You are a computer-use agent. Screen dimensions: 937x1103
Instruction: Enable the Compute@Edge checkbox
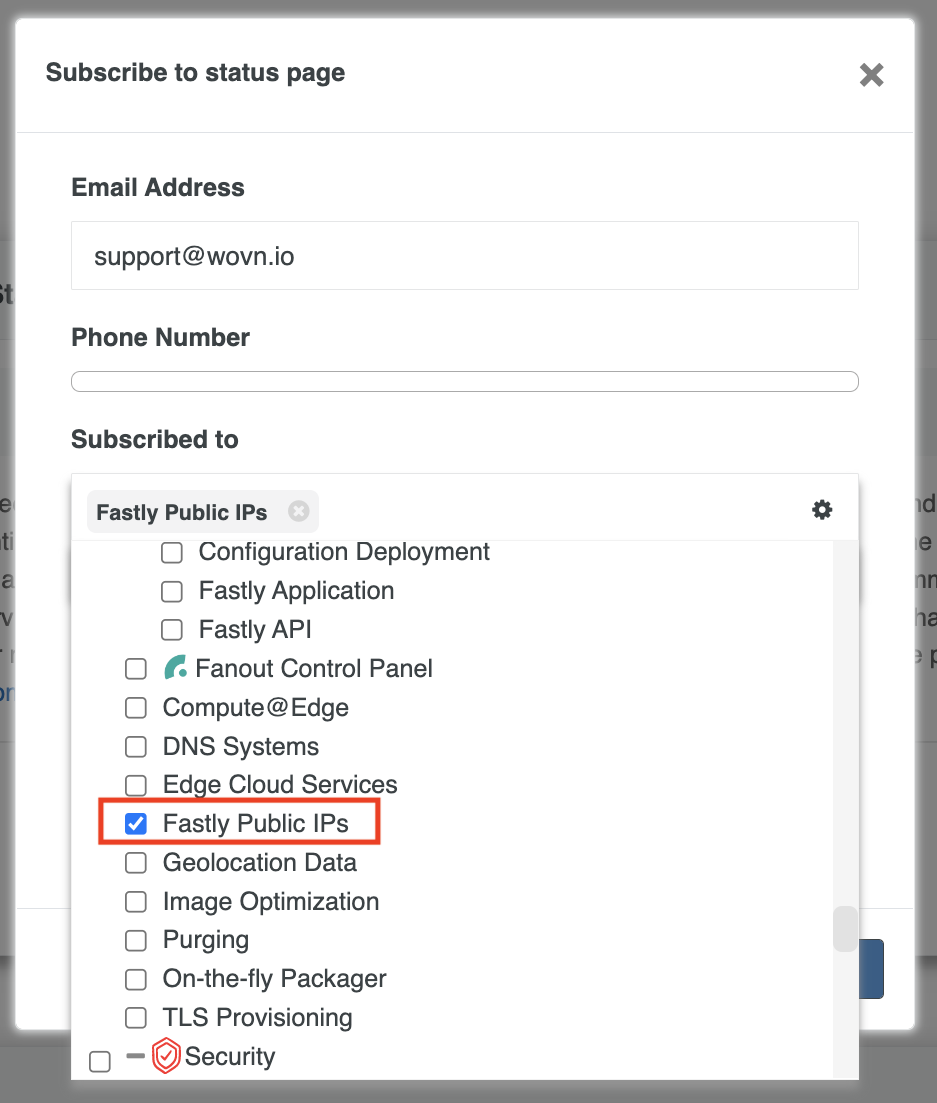tap(136, 708)
